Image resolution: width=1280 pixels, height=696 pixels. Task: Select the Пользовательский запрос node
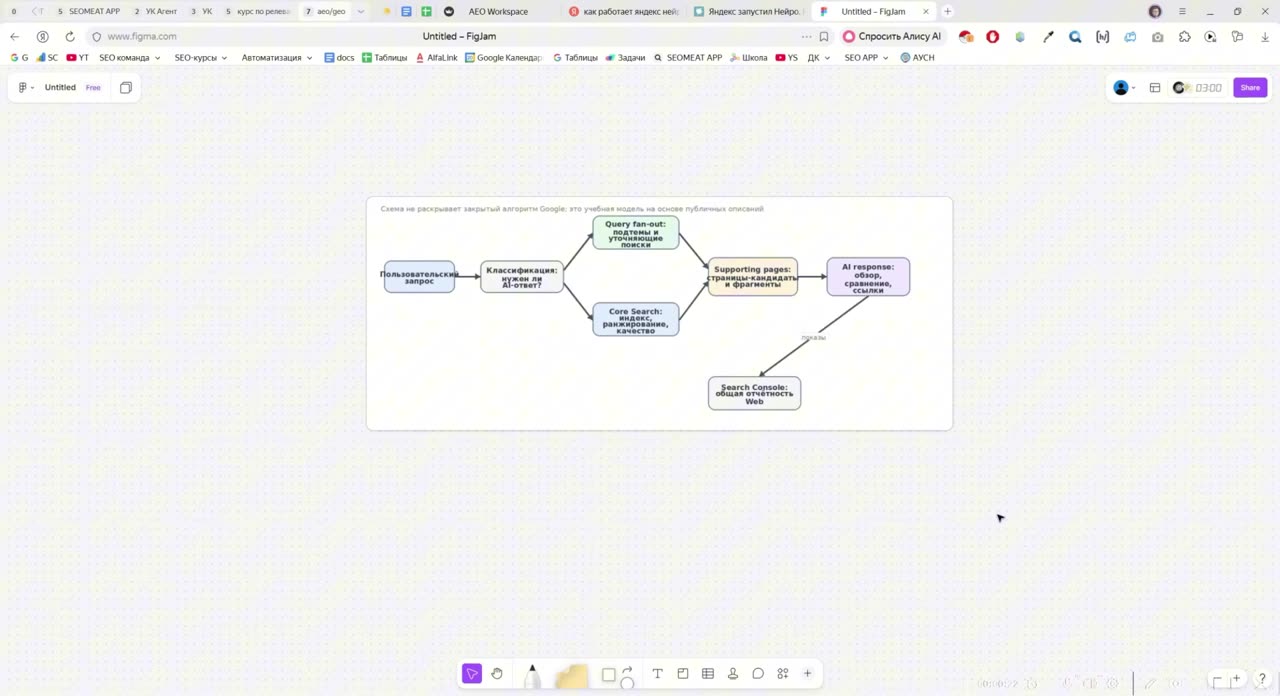point(419,277)
